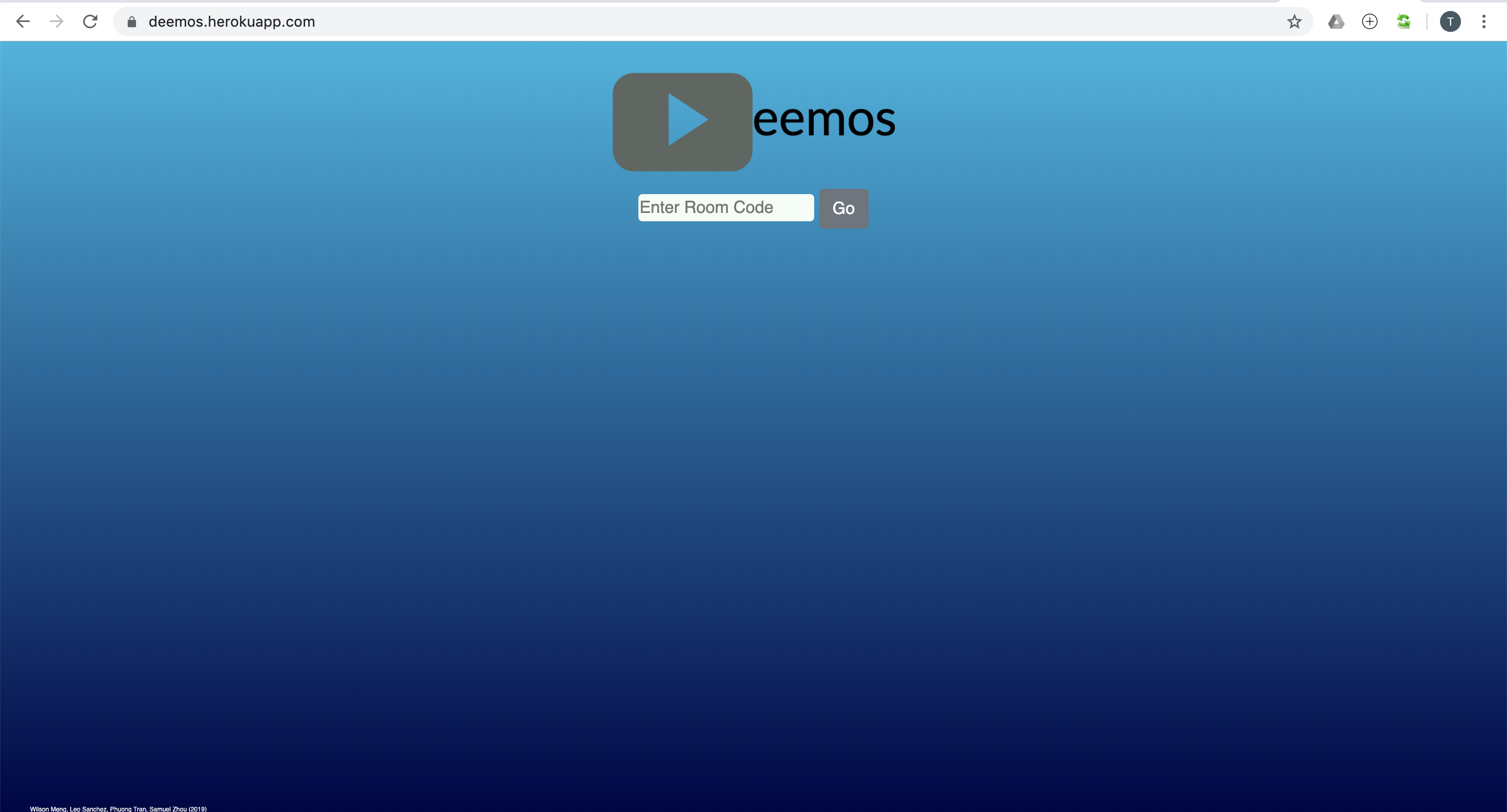Click 'Wilson Meng' in the footer
The image size is (1507, 812).
pos(48,808)
